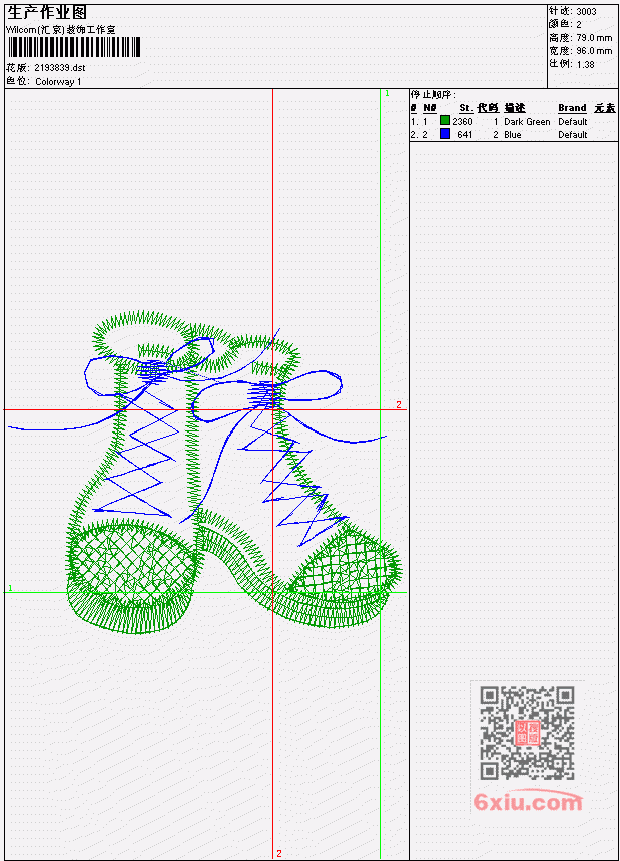
Task: Click the barcode under the studio name
Action: [x=74, y=47]
